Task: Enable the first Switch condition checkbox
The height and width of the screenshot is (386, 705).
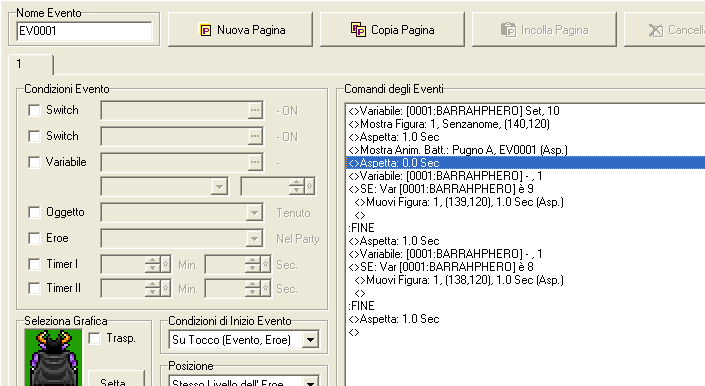Action: coord(34,110)
